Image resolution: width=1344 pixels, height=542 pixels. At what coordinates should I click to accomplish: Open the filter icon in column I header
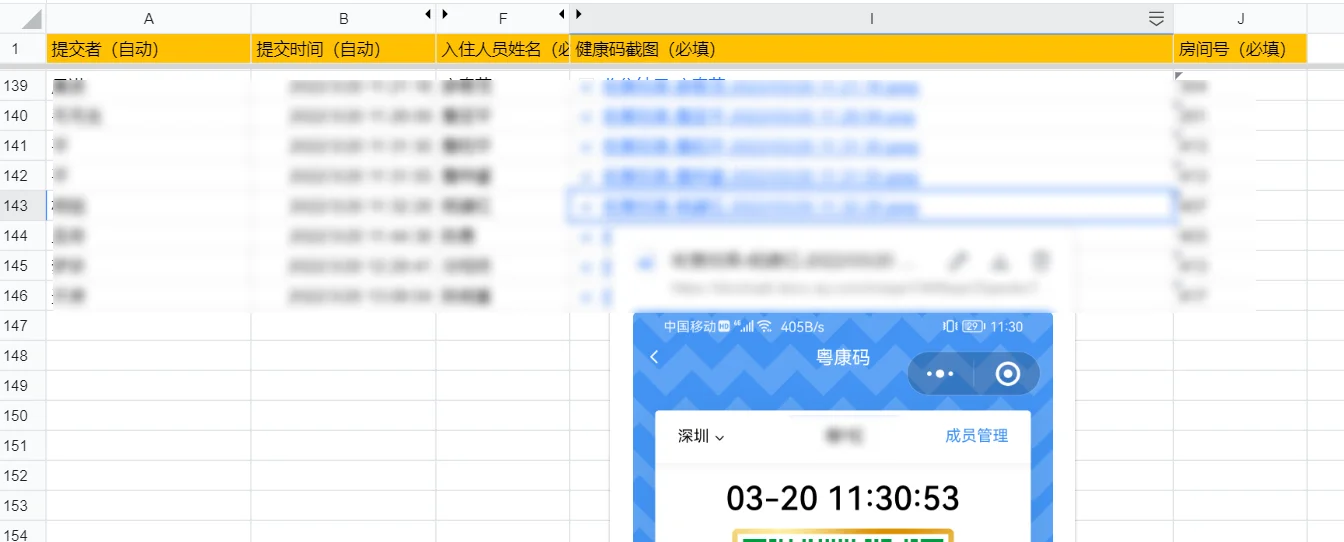tap(1156, 18)
